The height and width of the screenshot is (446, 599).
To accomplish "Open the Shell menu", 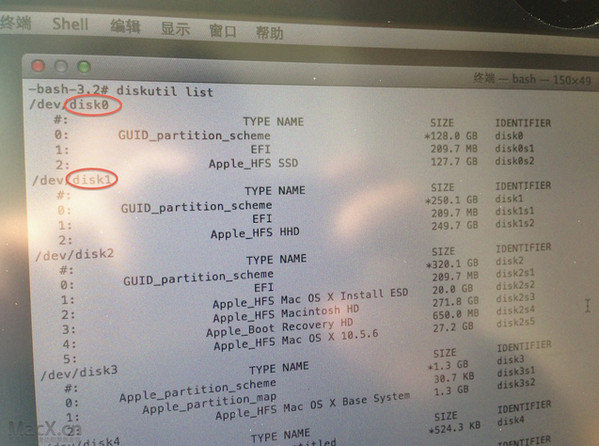I will click(x=70, y=24).
